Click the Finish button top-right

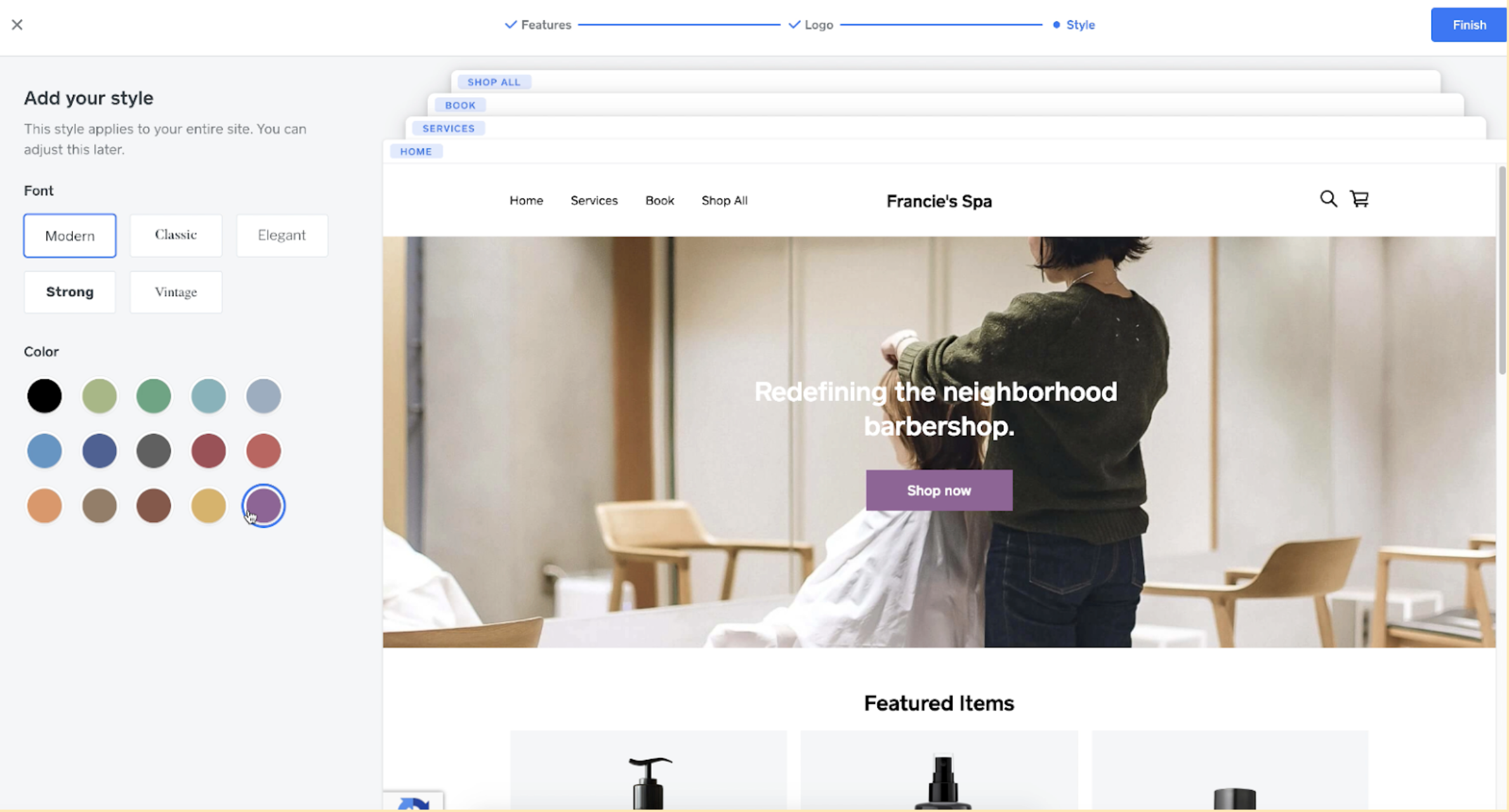point(1467,24)
